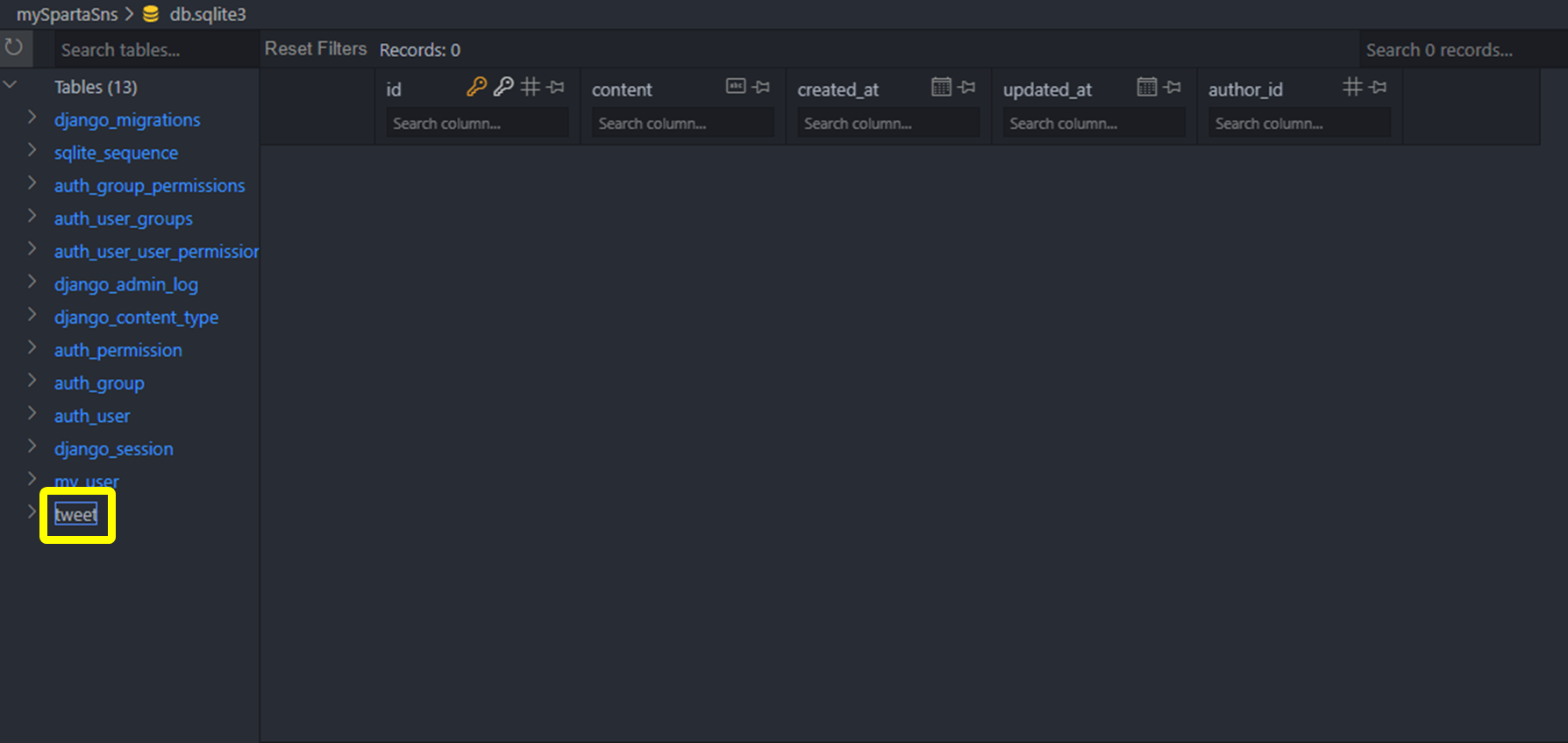Expand the tweet table chevron
The height and width of the screenshot is (743, 1568).
(x=32, y=511)
